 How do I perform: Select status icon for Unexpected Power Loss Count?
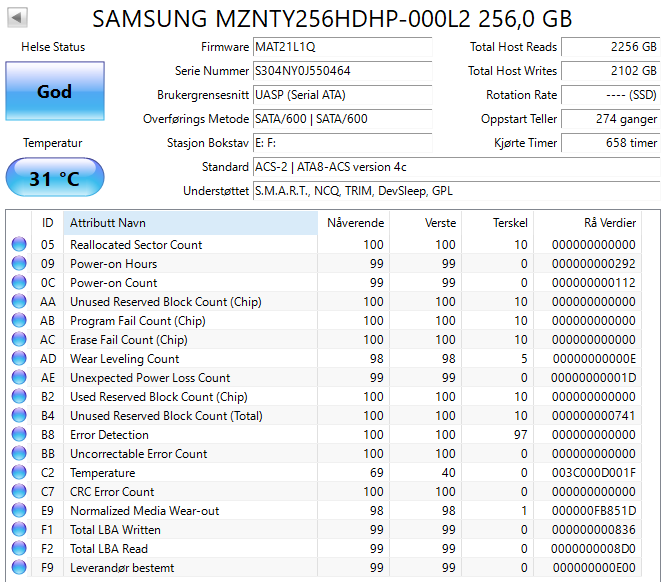(19, 377)
